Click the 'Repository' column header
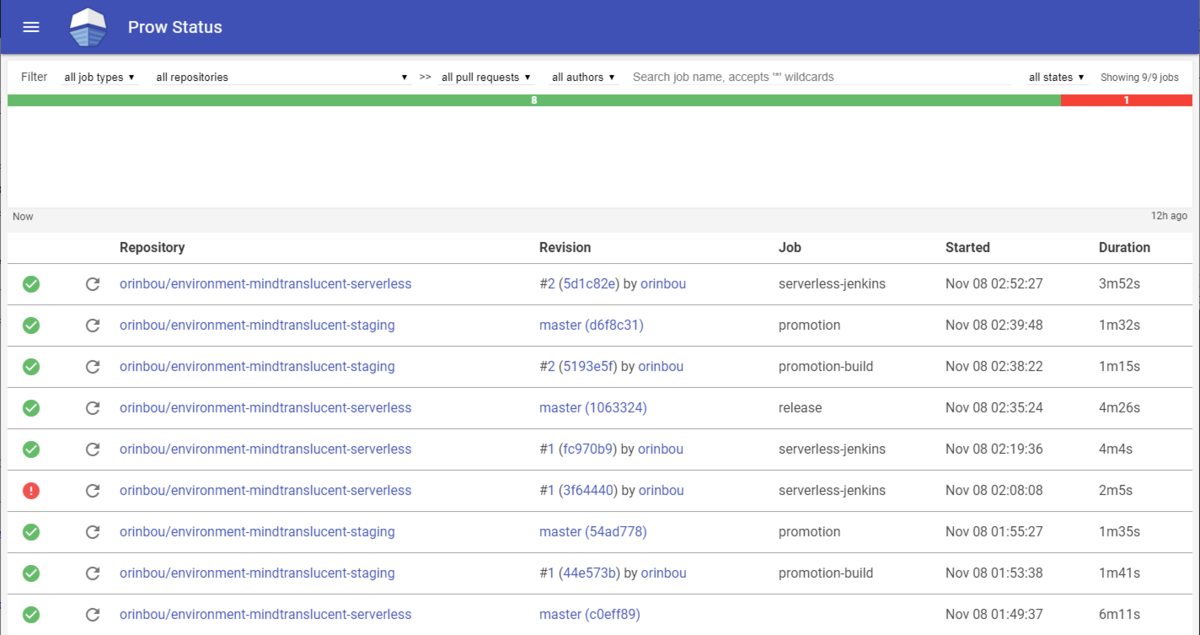This screenshot has width=1200, height=635. pos(152,247)
